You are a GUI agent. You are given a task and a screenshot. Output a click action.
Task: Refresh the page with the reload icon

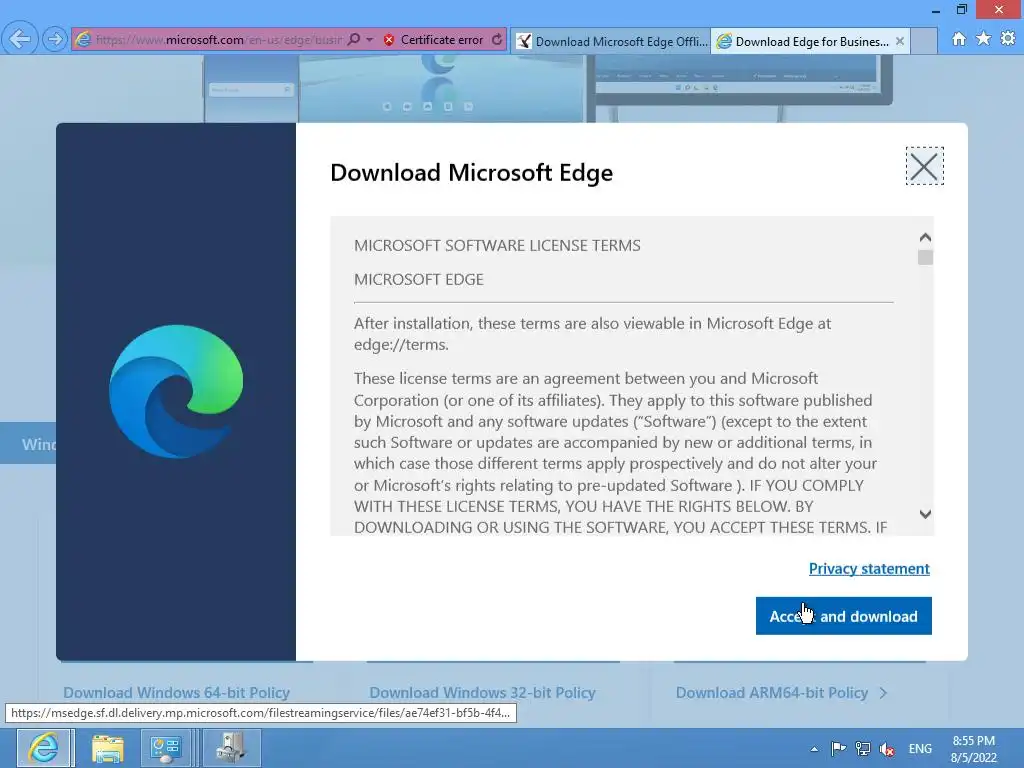497,40
